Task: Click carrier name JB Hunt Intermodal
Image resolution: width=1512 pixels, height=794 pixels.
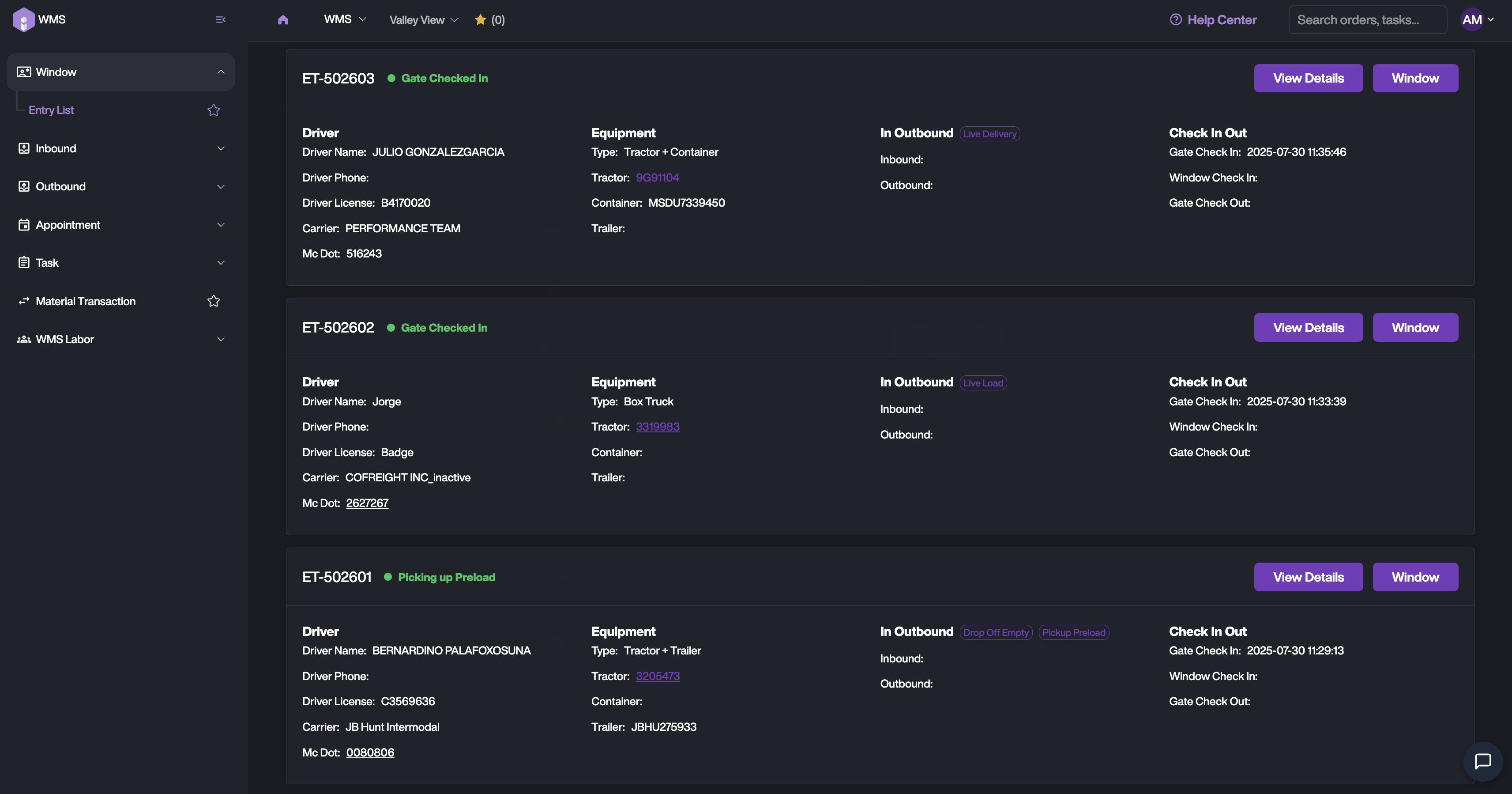Action: (x=392, y=726)
